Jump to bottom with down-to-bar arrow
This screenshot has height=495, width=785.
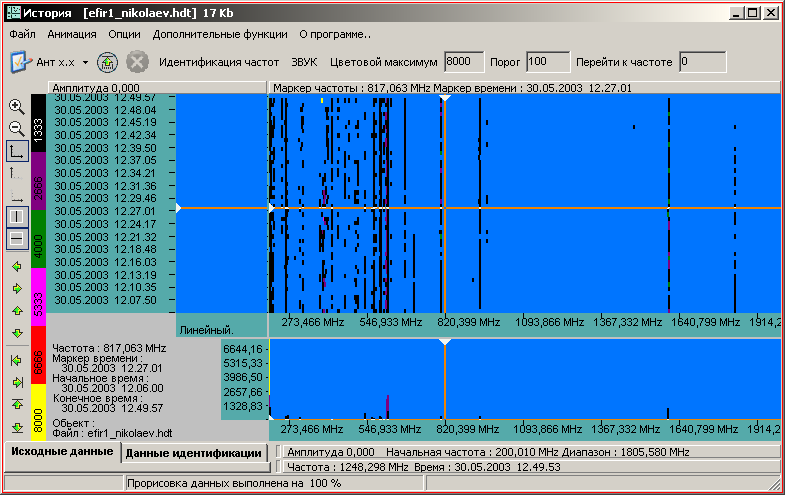pyautogui.click(x=17, y=427)
